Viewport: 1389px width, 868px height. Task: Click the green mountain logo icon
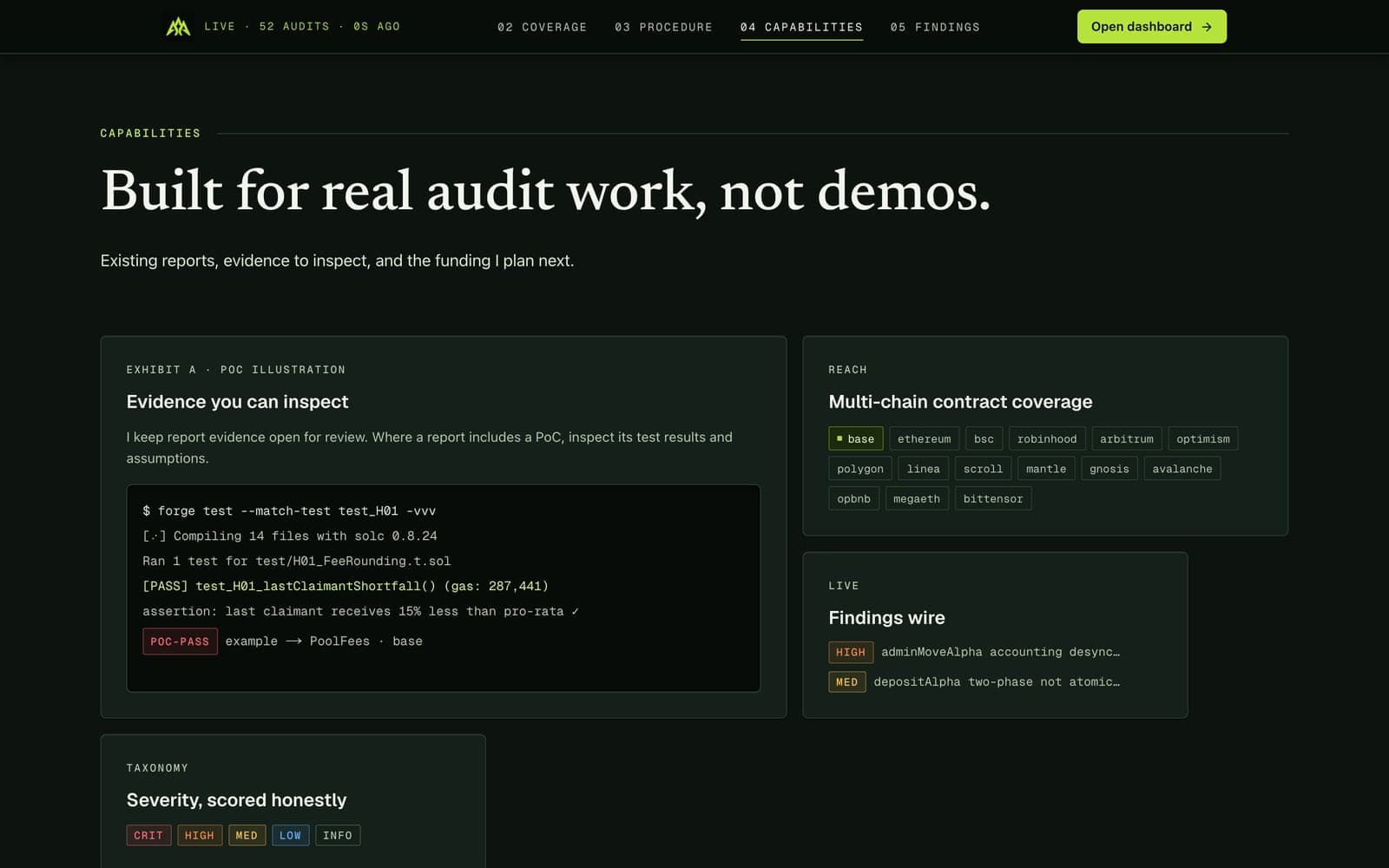tap(178, 27)
